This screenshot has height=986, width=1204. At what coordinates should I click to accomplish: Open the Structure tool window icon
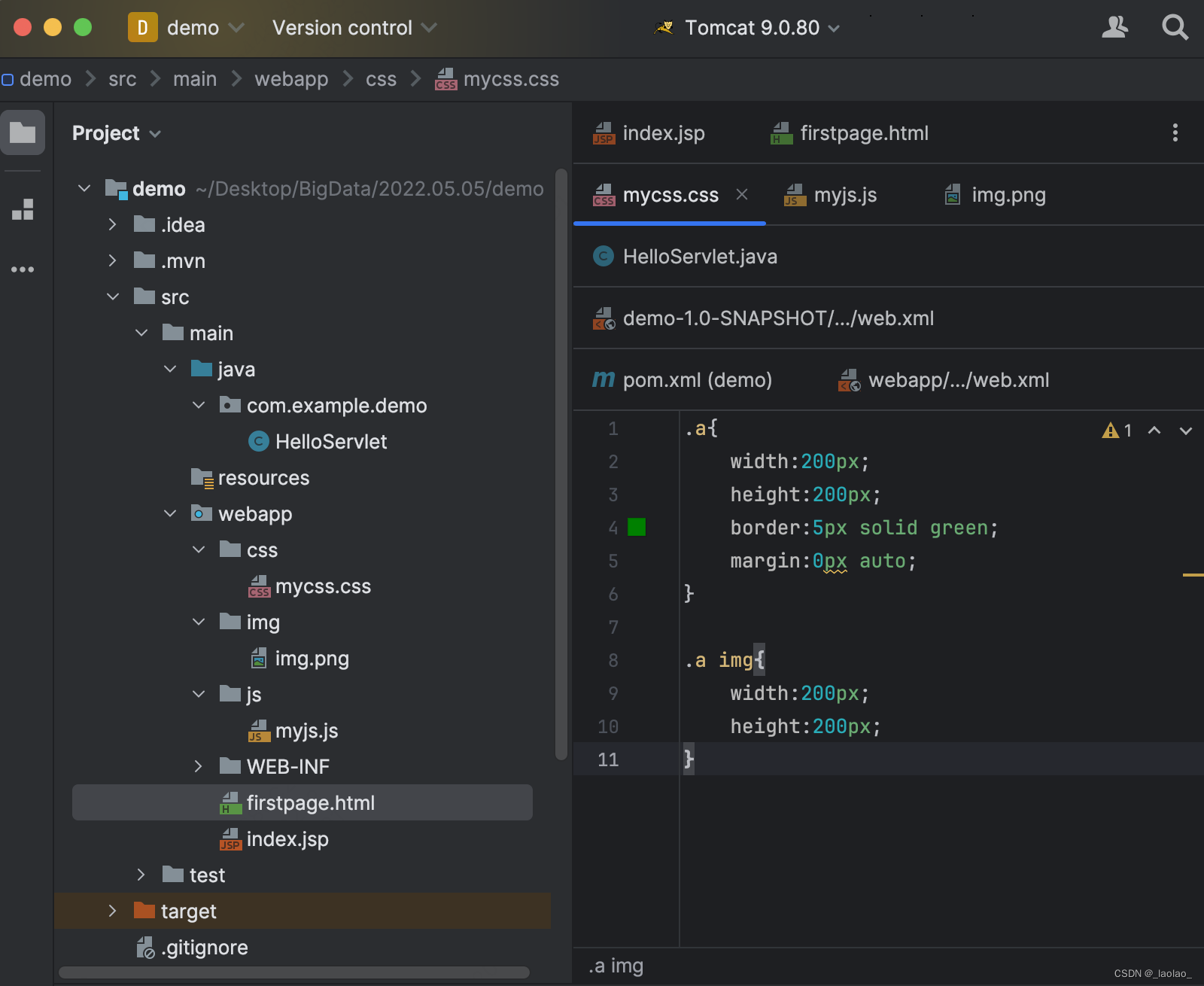(23, 209)
